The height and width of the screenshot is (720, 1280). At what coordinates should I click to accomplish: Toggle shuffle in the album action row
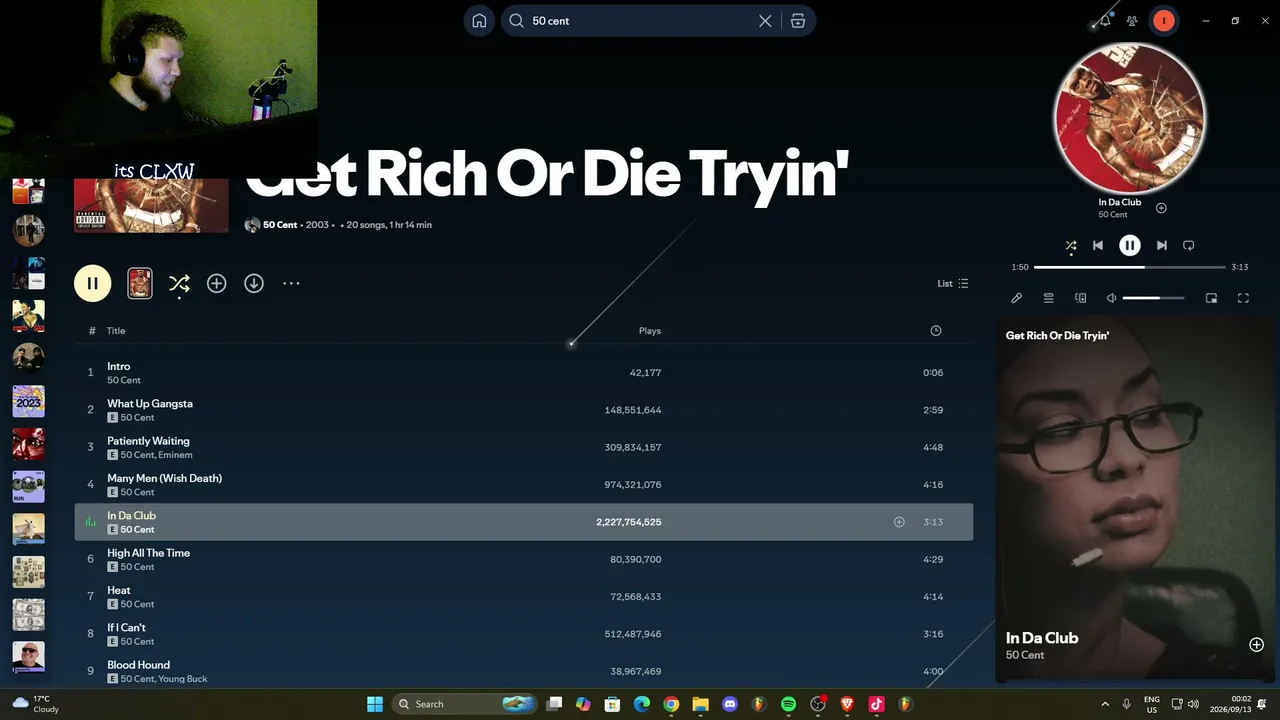coord(179,284)
